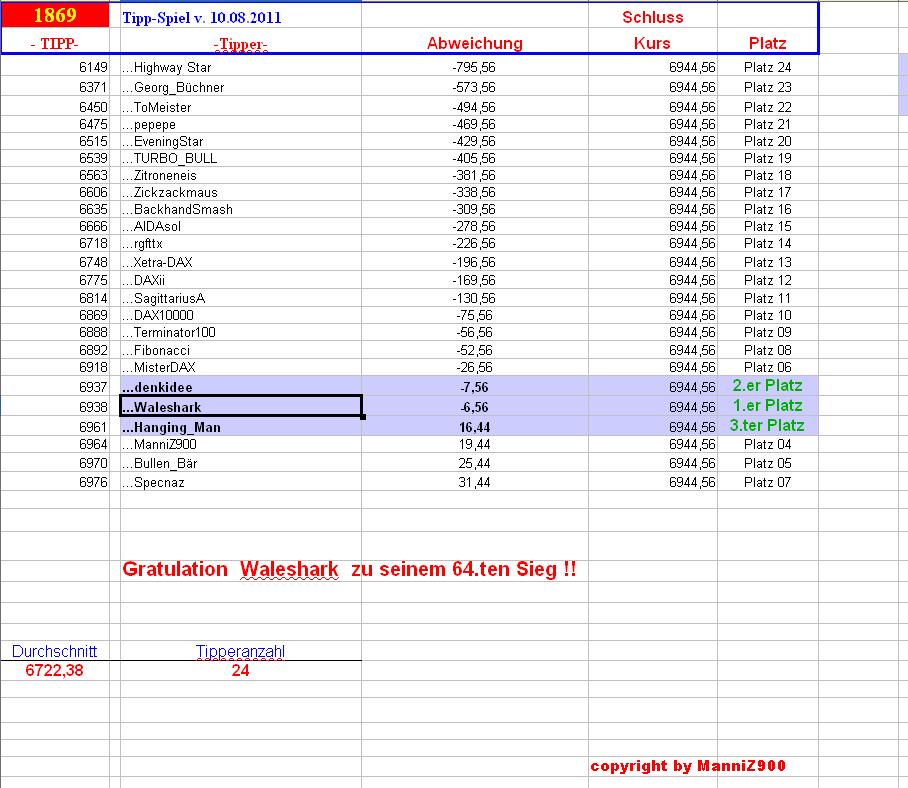Click the Xetra-DAX cell
This screenshot has height=788, width=908.
coord(240,262)
